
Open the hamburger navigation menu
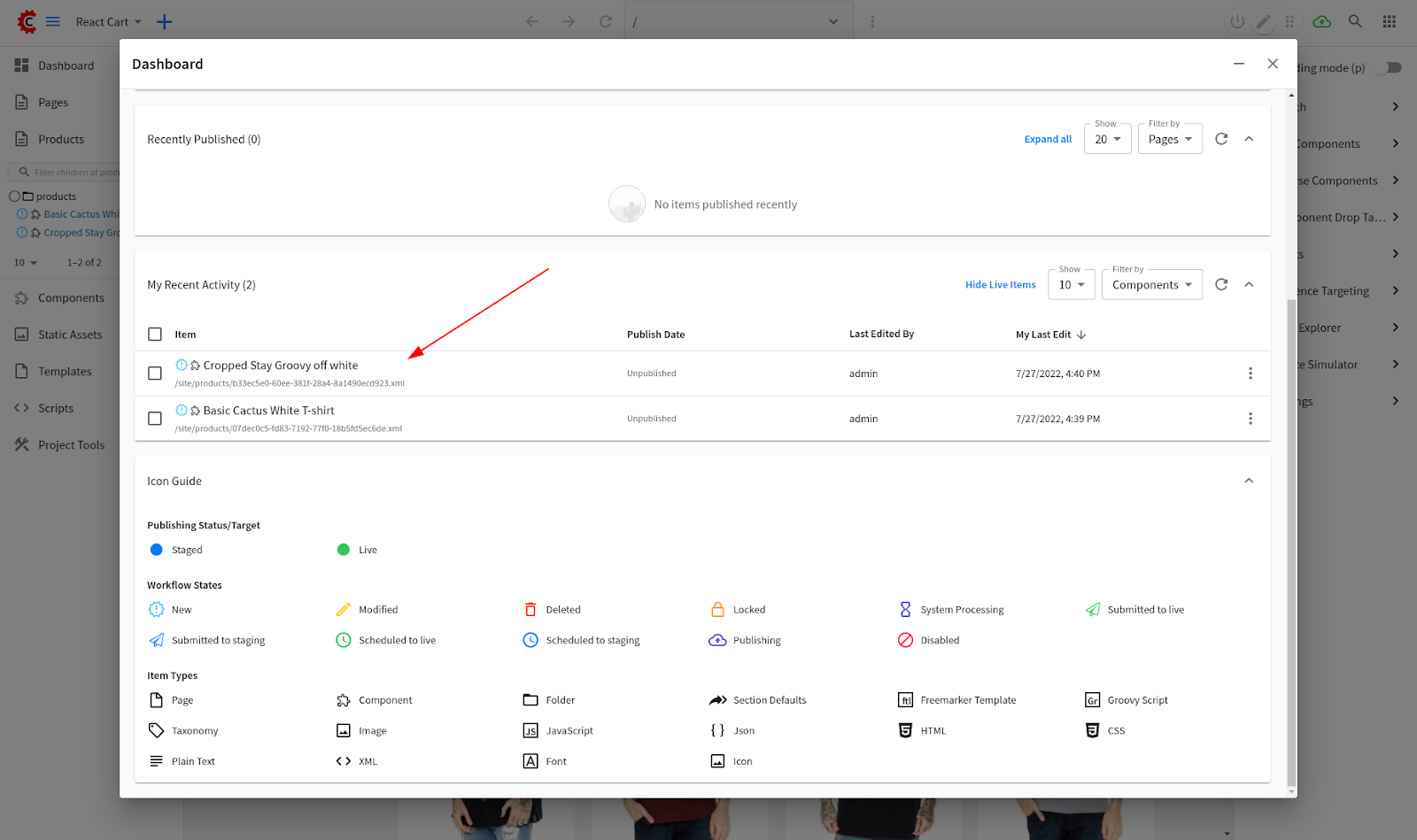[x=53, y=21]
